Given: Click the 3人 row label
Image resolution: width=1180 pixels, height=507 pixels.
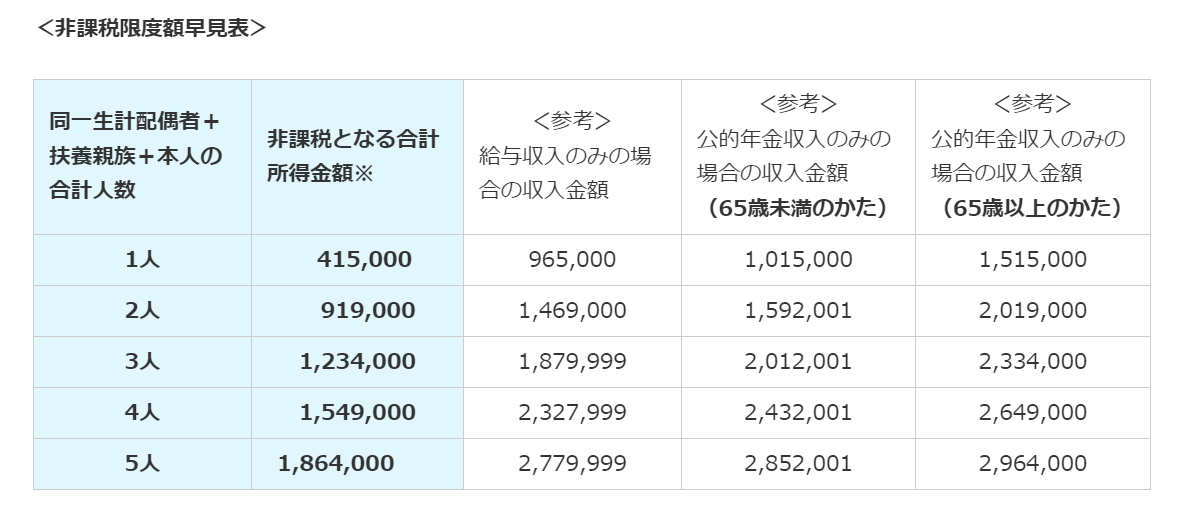Looking at the screenshot, I should (x=142, y=362).
